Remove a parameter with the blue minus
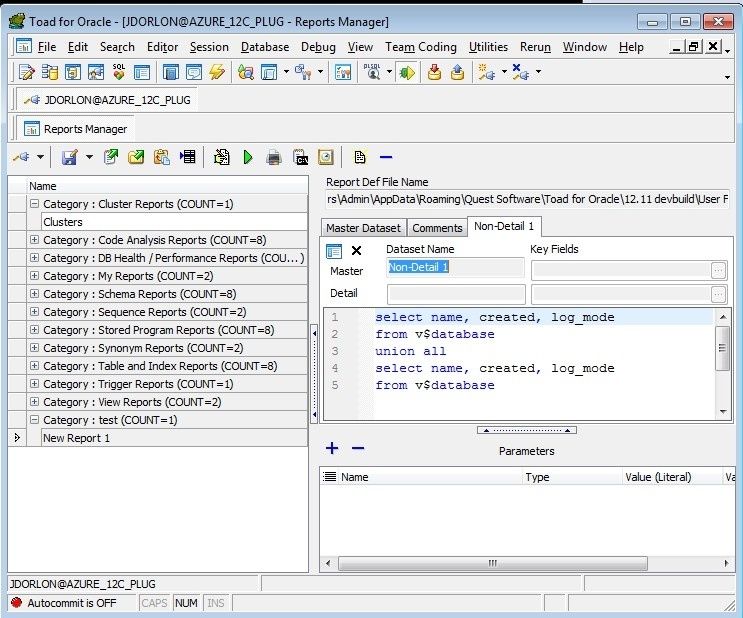 pos(358,448)
